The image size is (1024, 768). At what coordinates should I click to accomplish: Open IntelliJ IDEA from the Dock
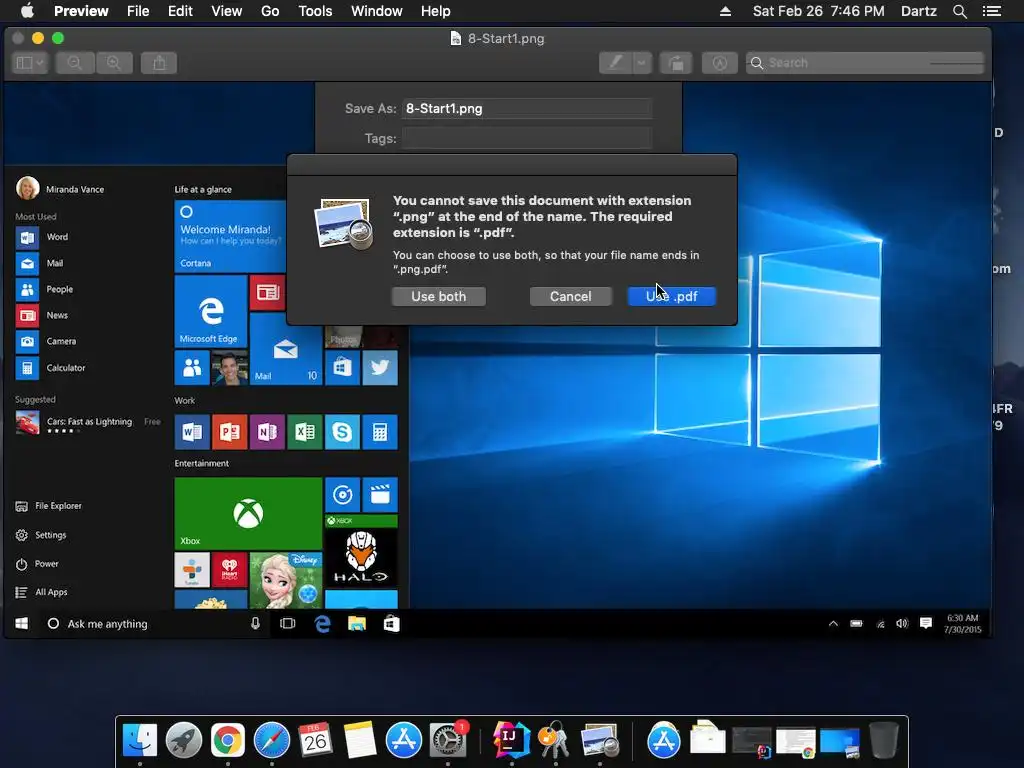(511, 740)
